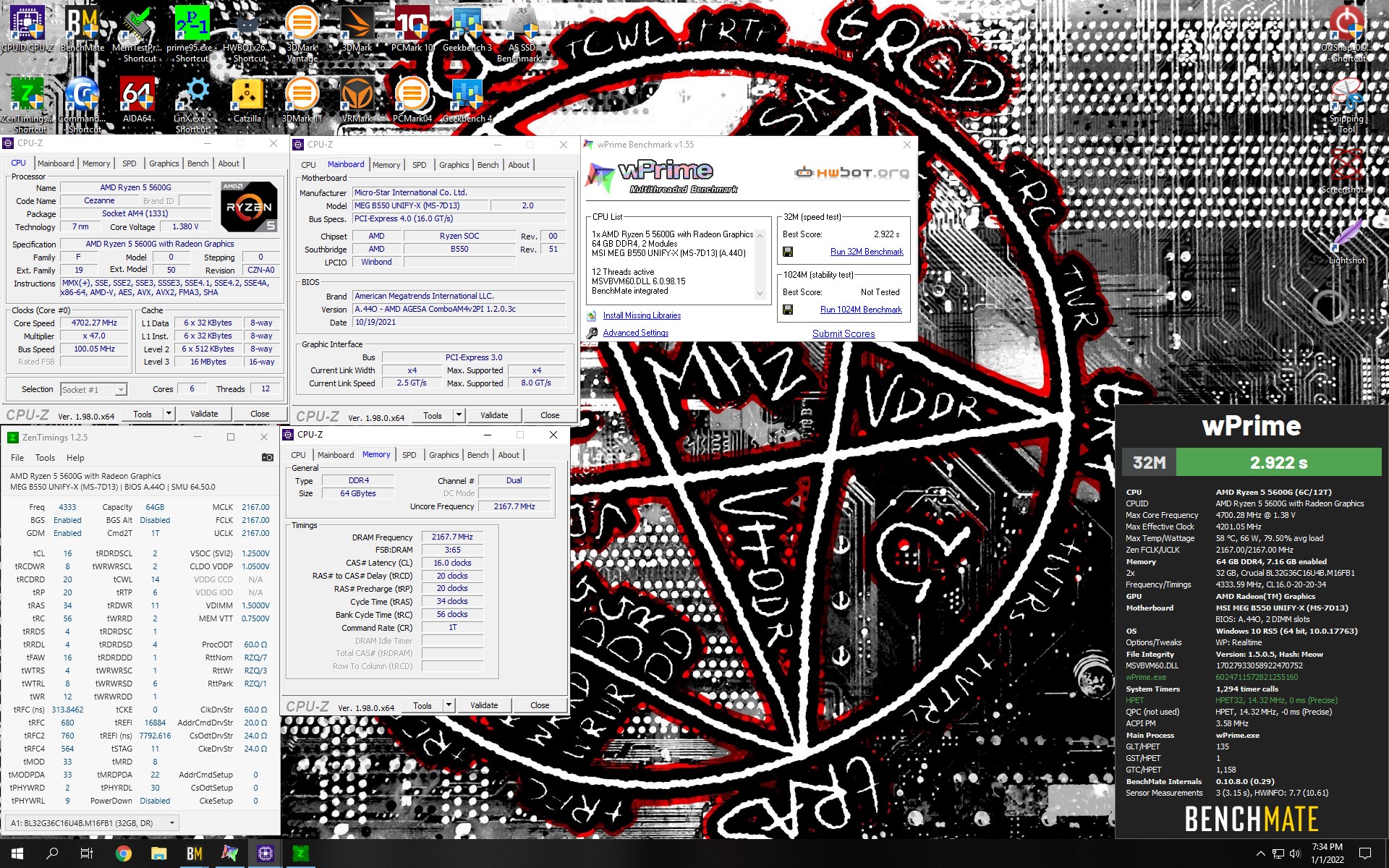1389x868 pixels.
Task: Click Validate in the CPU tab CPU-Z window
Action: pyautogui.click(x=204, y=414)
